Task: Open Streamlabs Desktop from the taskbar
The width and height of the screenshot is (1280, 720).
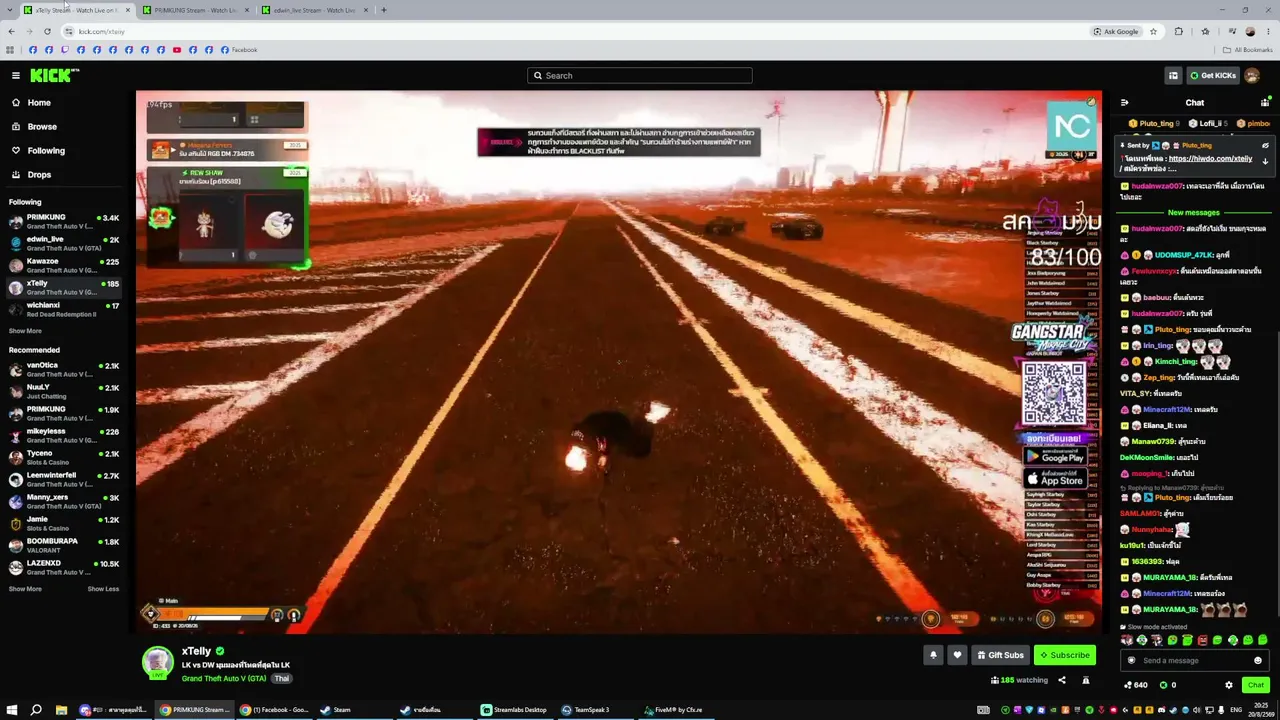Action: click(515, 710)
